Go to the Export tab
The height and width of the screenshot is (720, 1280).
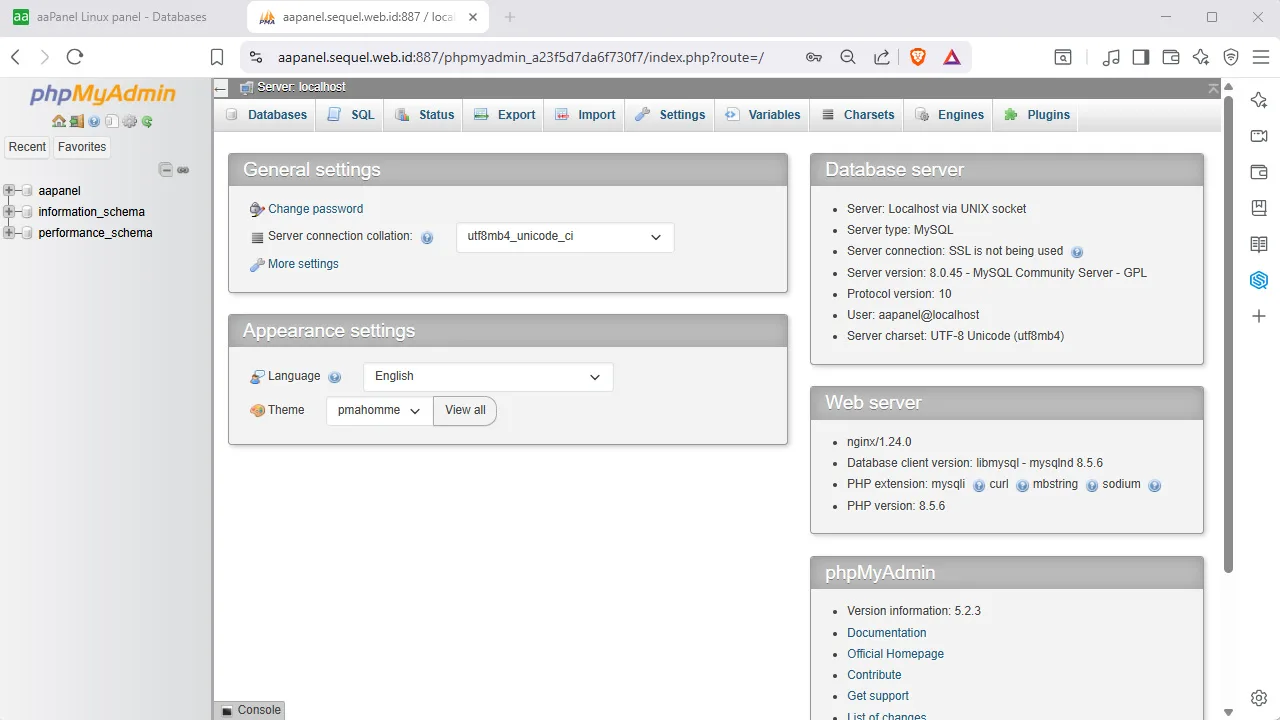click(x=505, y=115)
